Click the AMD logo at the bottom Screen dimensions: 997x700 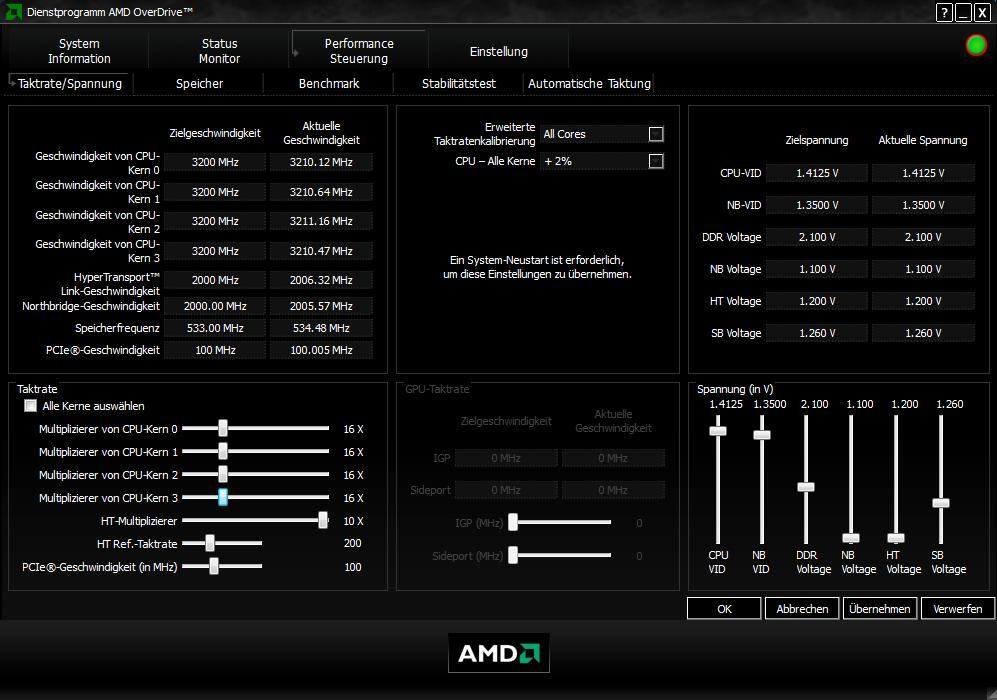pos(498,653)
